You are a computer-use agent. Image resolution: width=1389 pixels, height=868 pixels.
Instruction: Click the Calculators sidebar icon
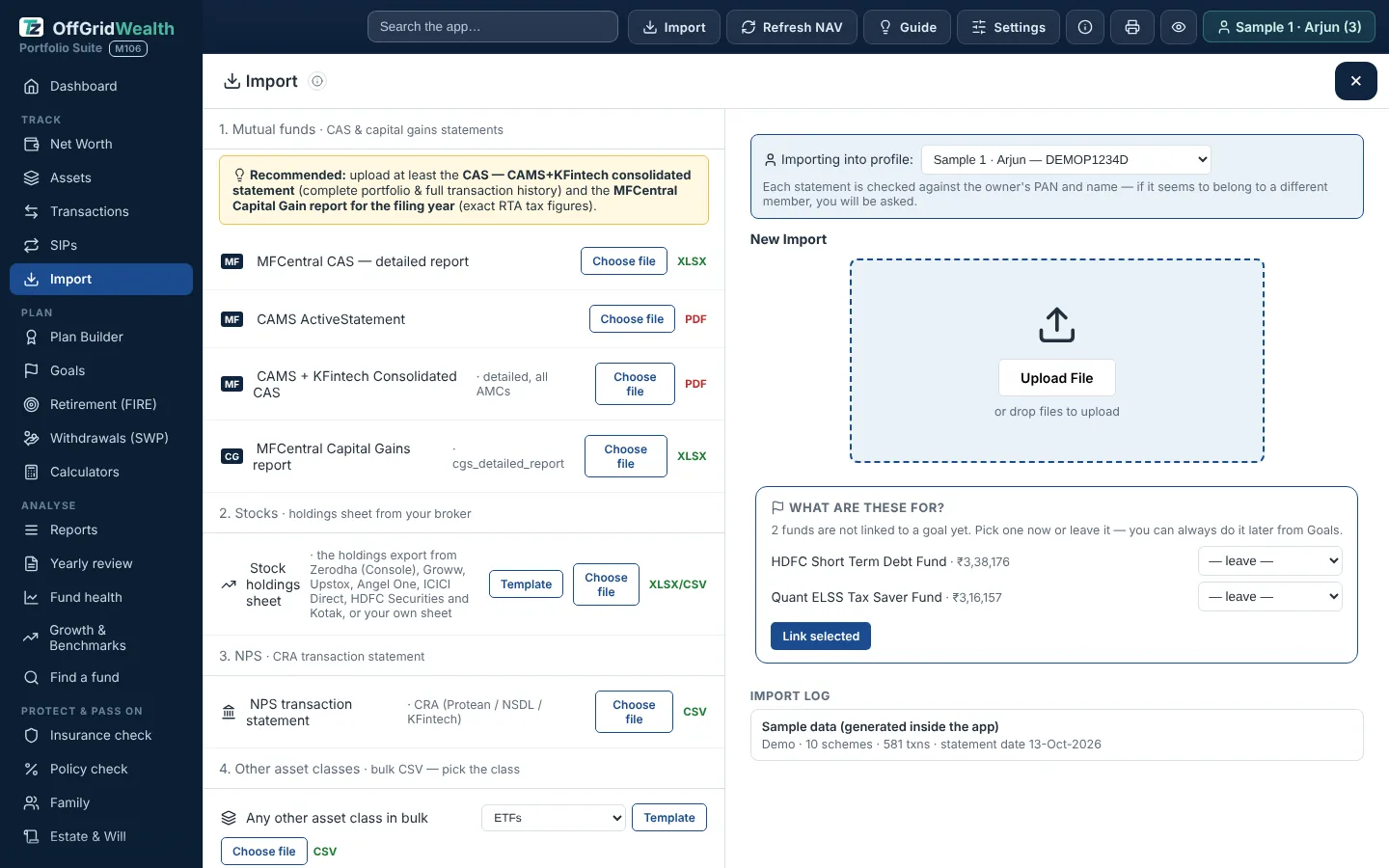point(32,472)
